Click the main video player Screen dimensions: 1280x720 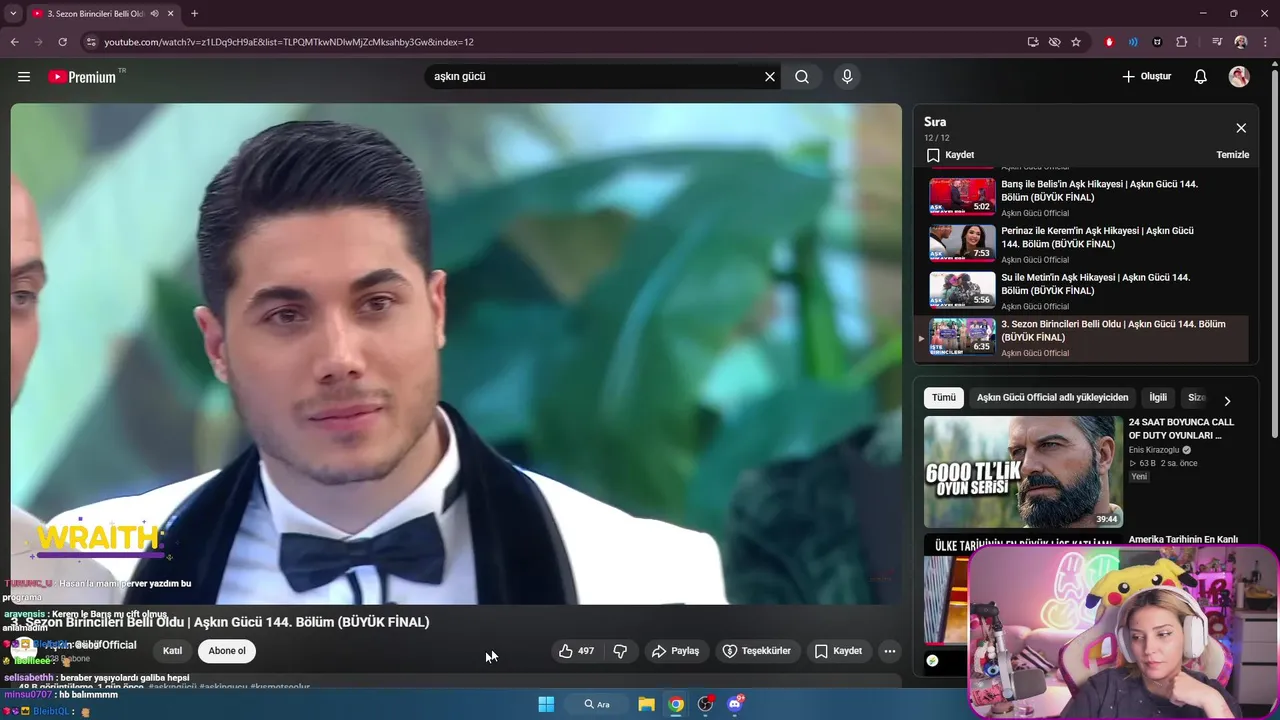click(x=456, y=354)
